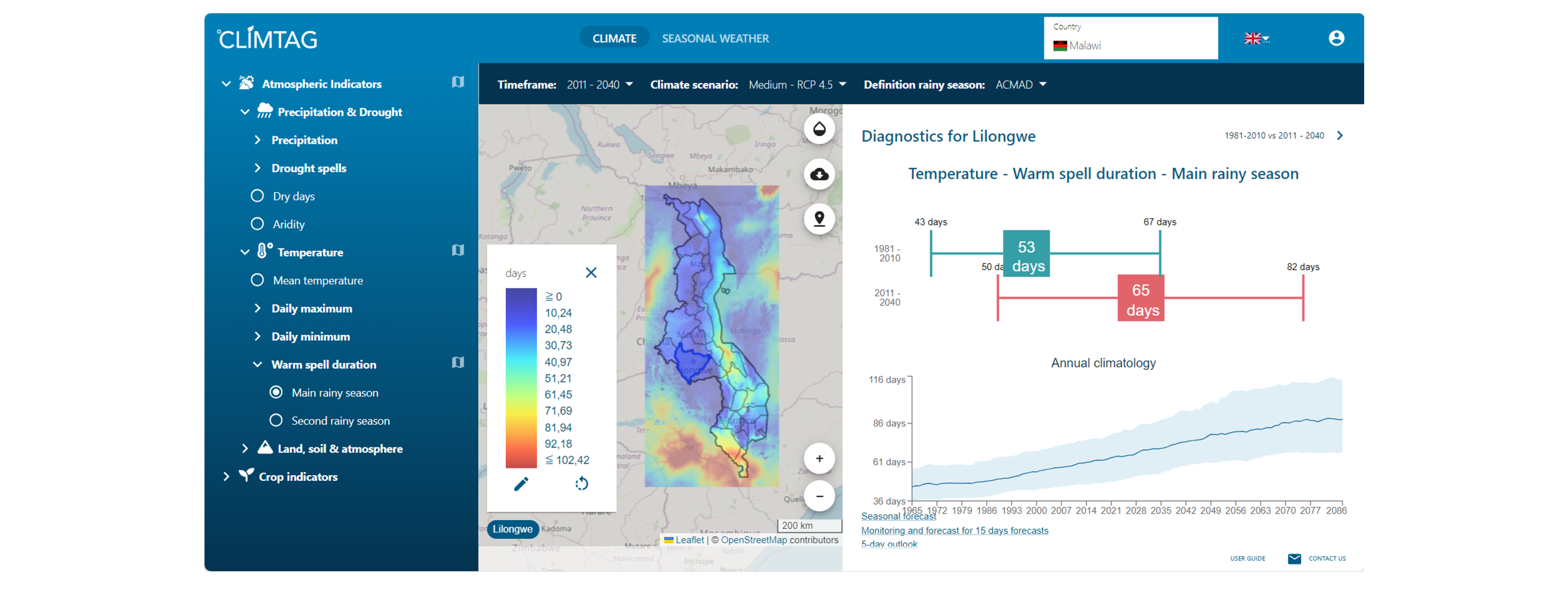This screenshot has width=1568, height=590.
Task: Click the legend color gradient bar
Action: pos(521,378)
